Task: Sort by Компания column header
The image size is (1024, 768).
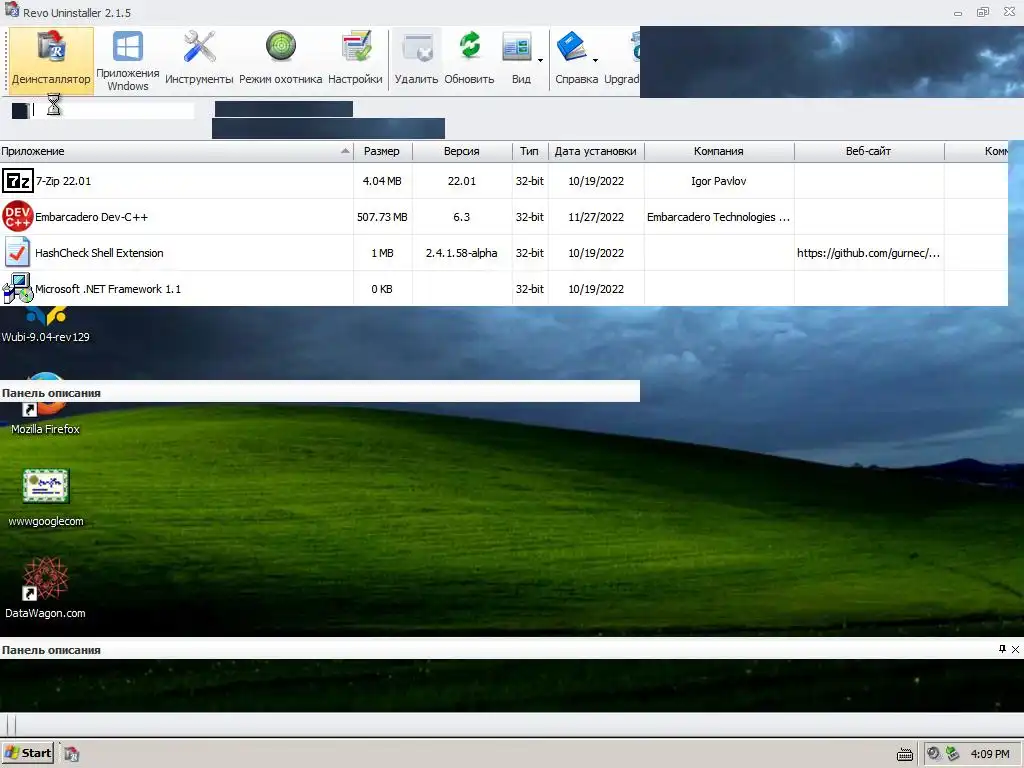Action: 719,152
